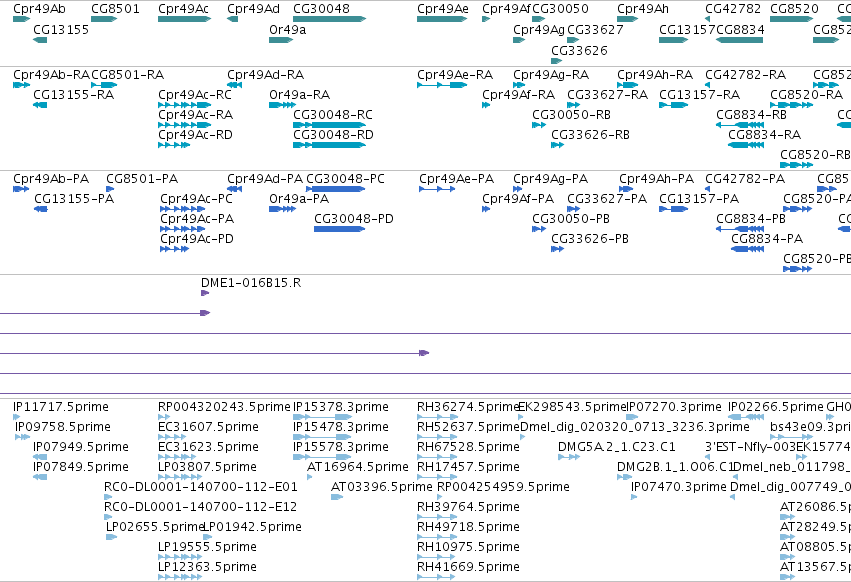The height and width of the screenshot is (582, 851).
Task: Click RC0-DL0001-140700-112-E01 label
Action: [201, 487]
